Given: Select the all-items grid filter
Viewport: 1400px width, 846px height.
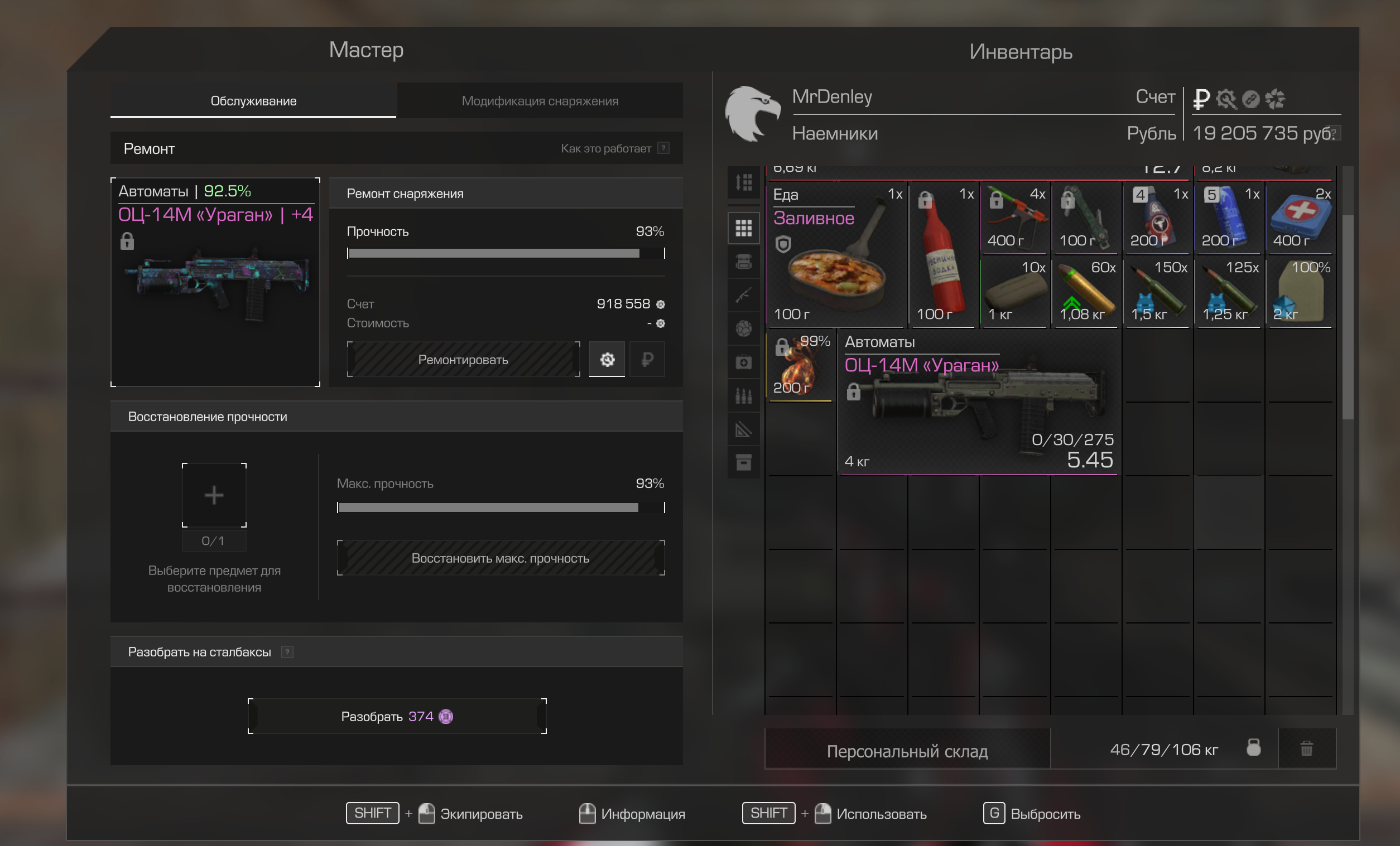Looking at the screenshot, I should (x=743, y=228).
